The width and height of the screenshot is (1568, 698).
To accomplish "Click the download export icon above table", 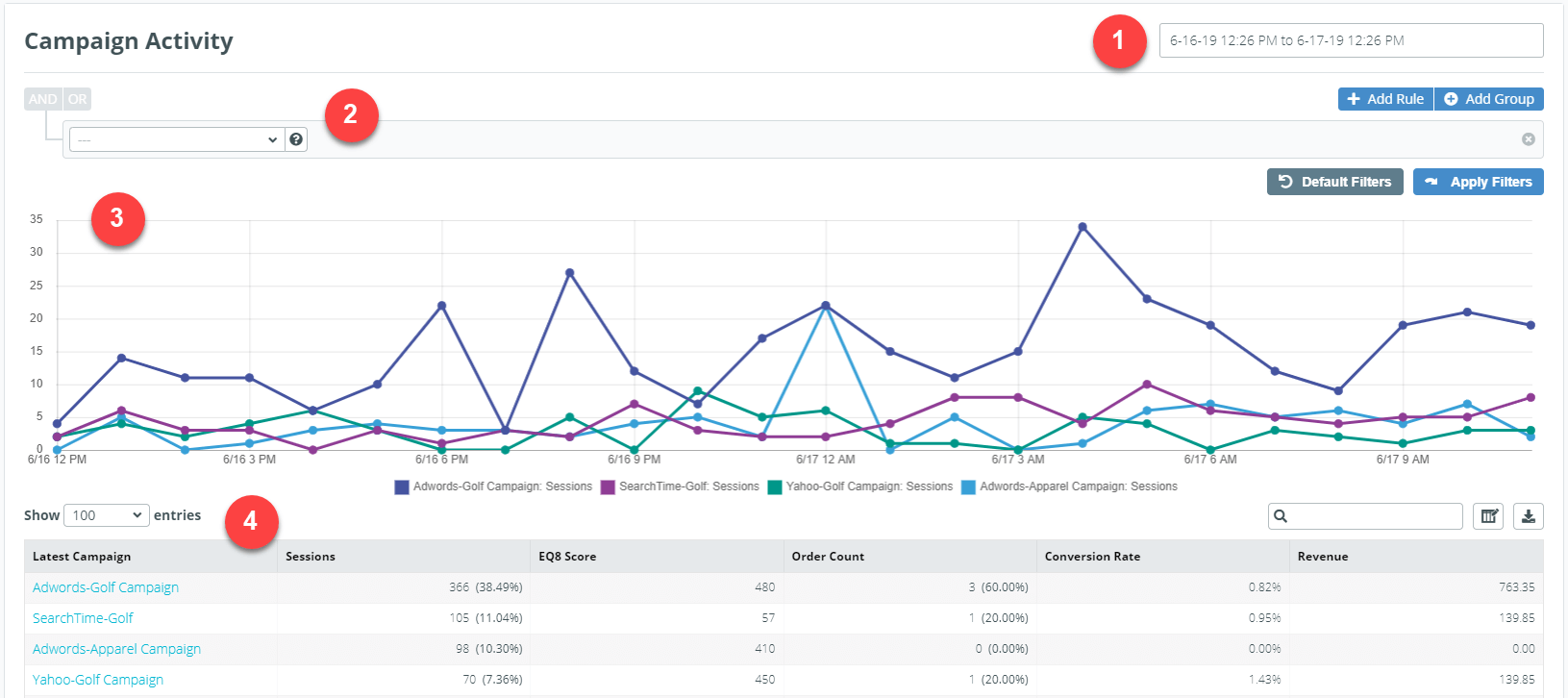I will pos(1528,516).
